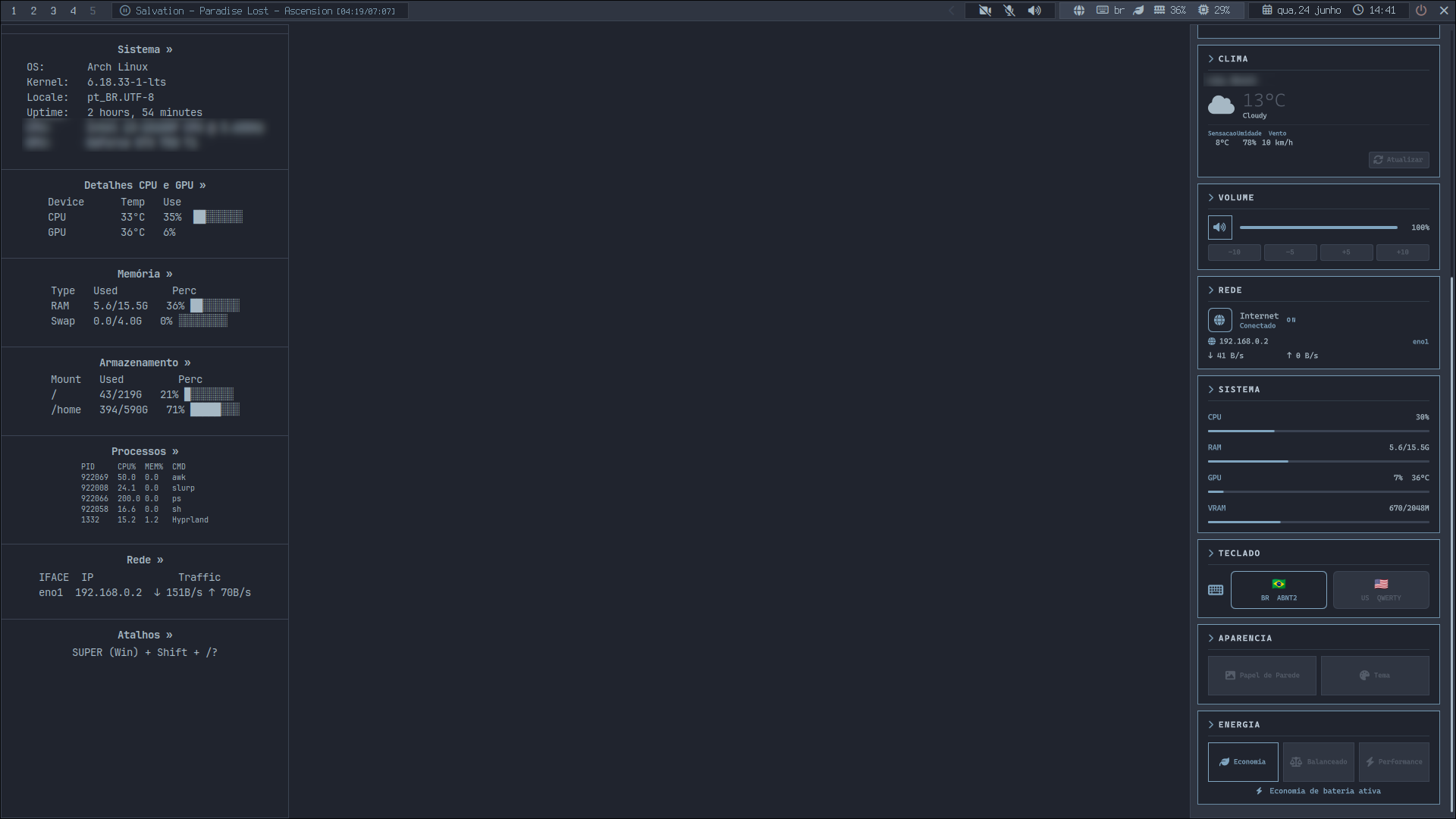Click the Hyprland process row

click(x=145, y=520)
